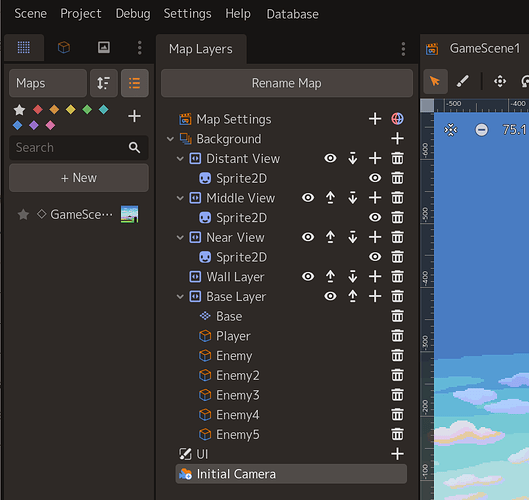529x500 pixels.
Task: Click the globe icon beside Map Settings
Action: click(x=397, y=119)
